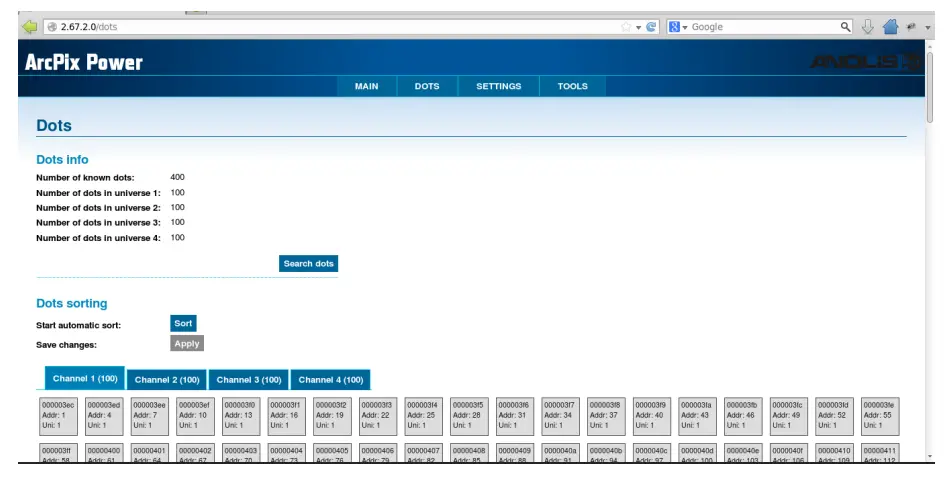Click the known dots value 400
The height and width of the screenshot is (481, 947).
click(x=178, y=177)
